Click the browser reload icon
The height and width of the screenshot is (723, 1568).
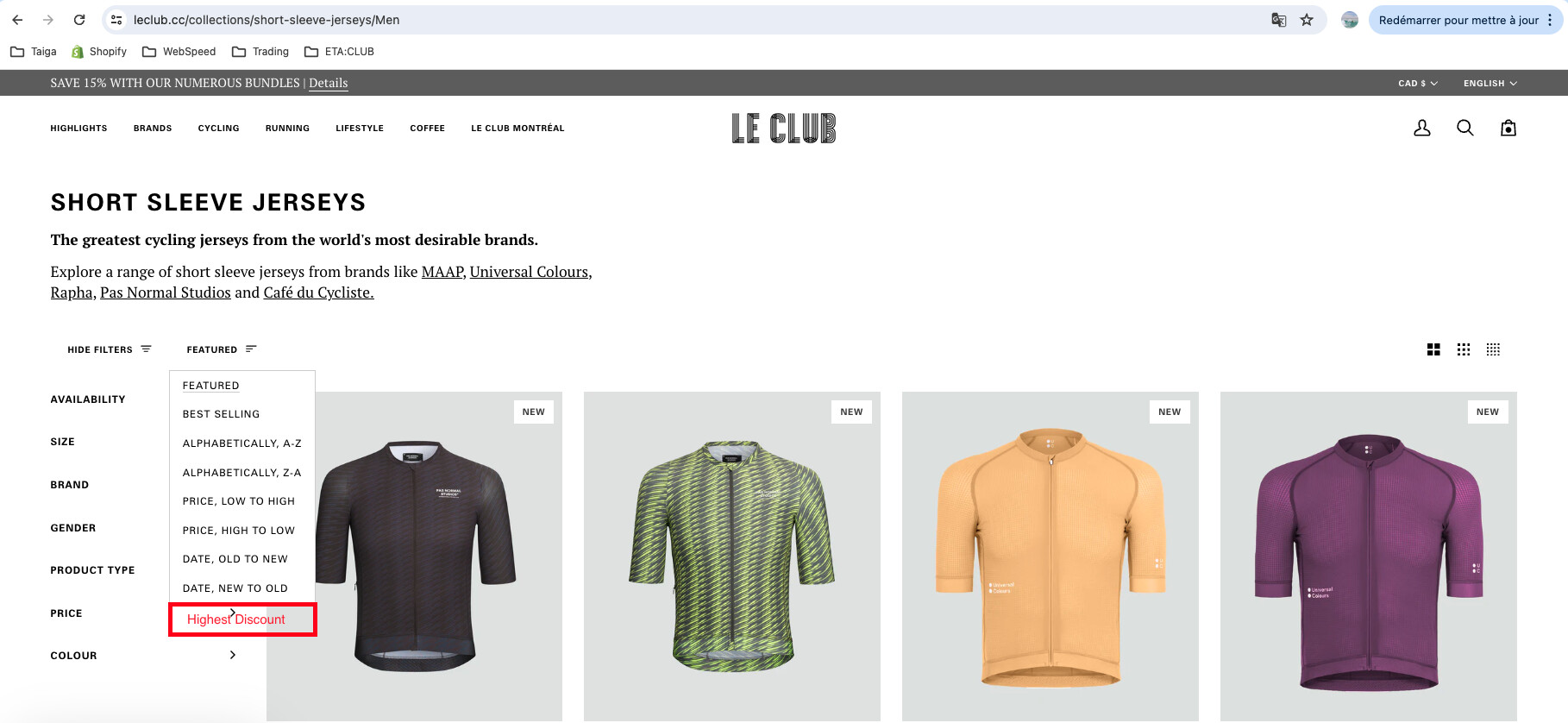pyautogui.click(x=79, y=20)
